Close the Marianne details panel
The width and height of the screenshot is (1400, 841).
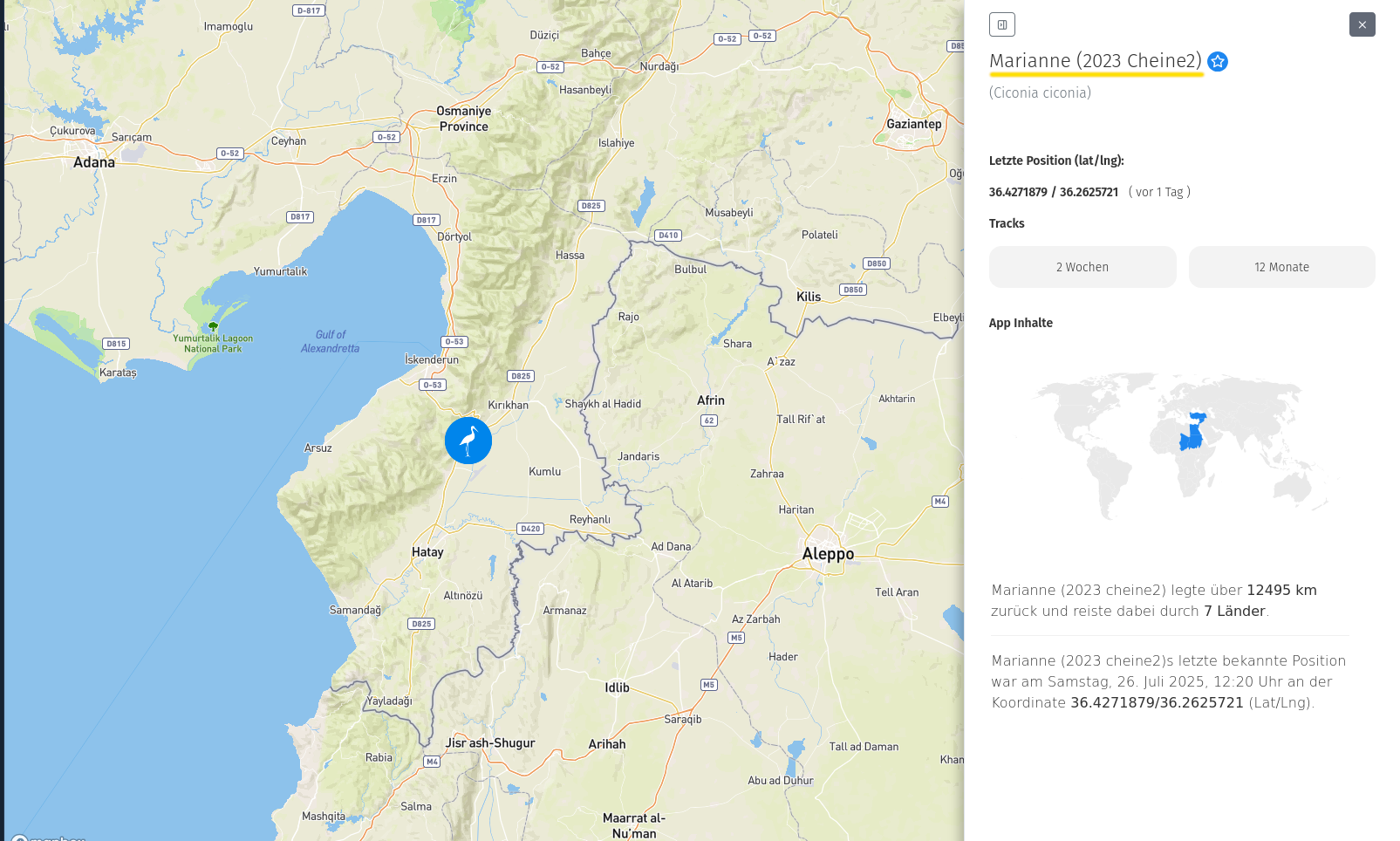pyautogui.click(x=1362, y=24)
